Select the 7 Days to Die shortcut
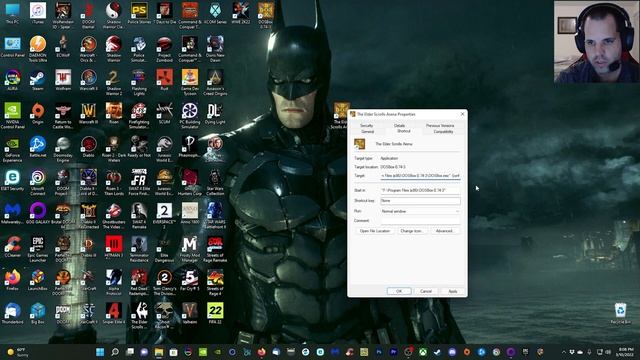The image size is (640, 360). (164, 13)
